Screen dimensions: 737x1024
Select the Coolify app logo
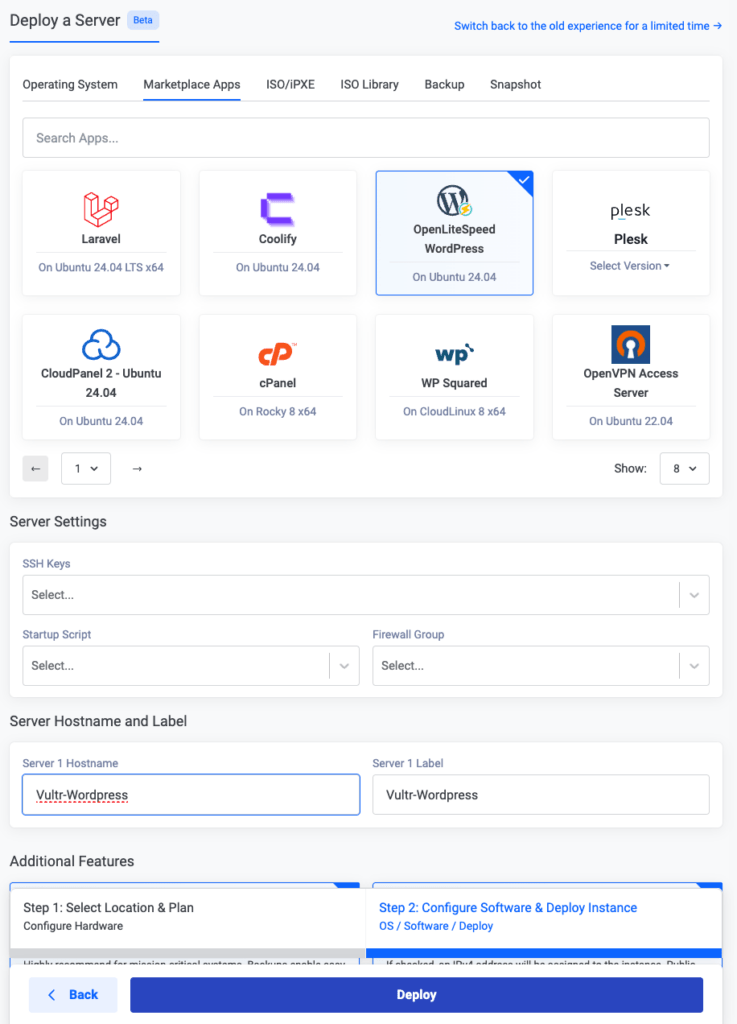point(277,210)
